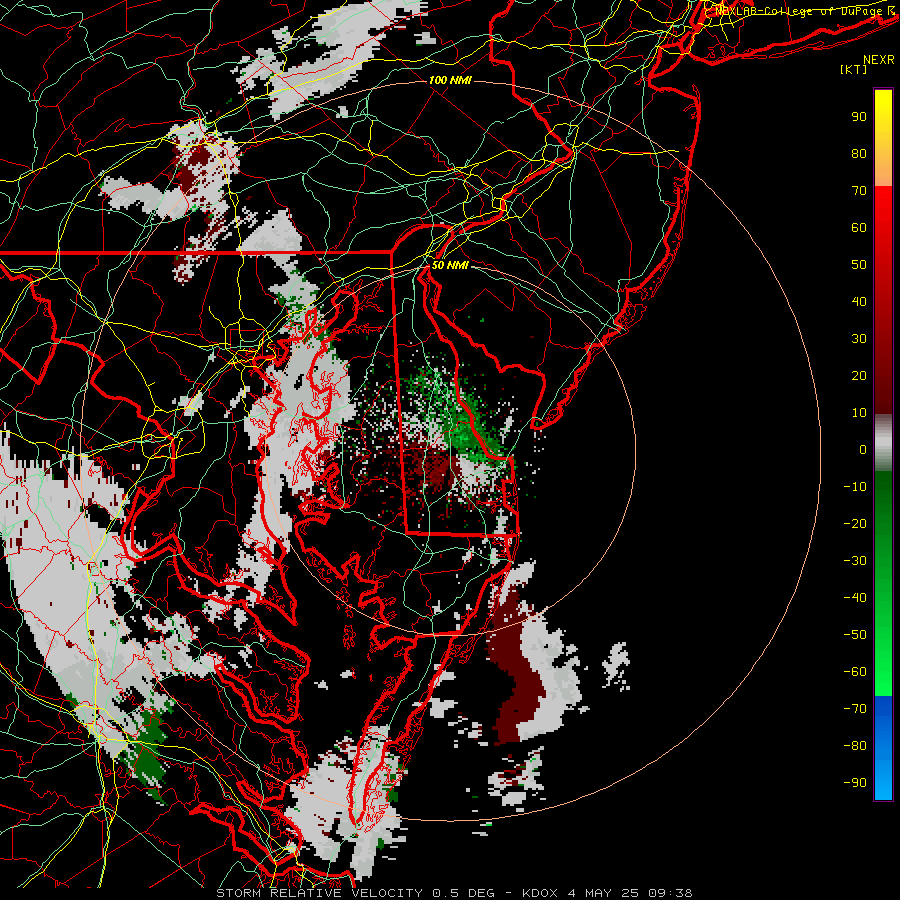Click the positive 70 scale label
This screenshot has height=900, width=900.
[859, 191]
